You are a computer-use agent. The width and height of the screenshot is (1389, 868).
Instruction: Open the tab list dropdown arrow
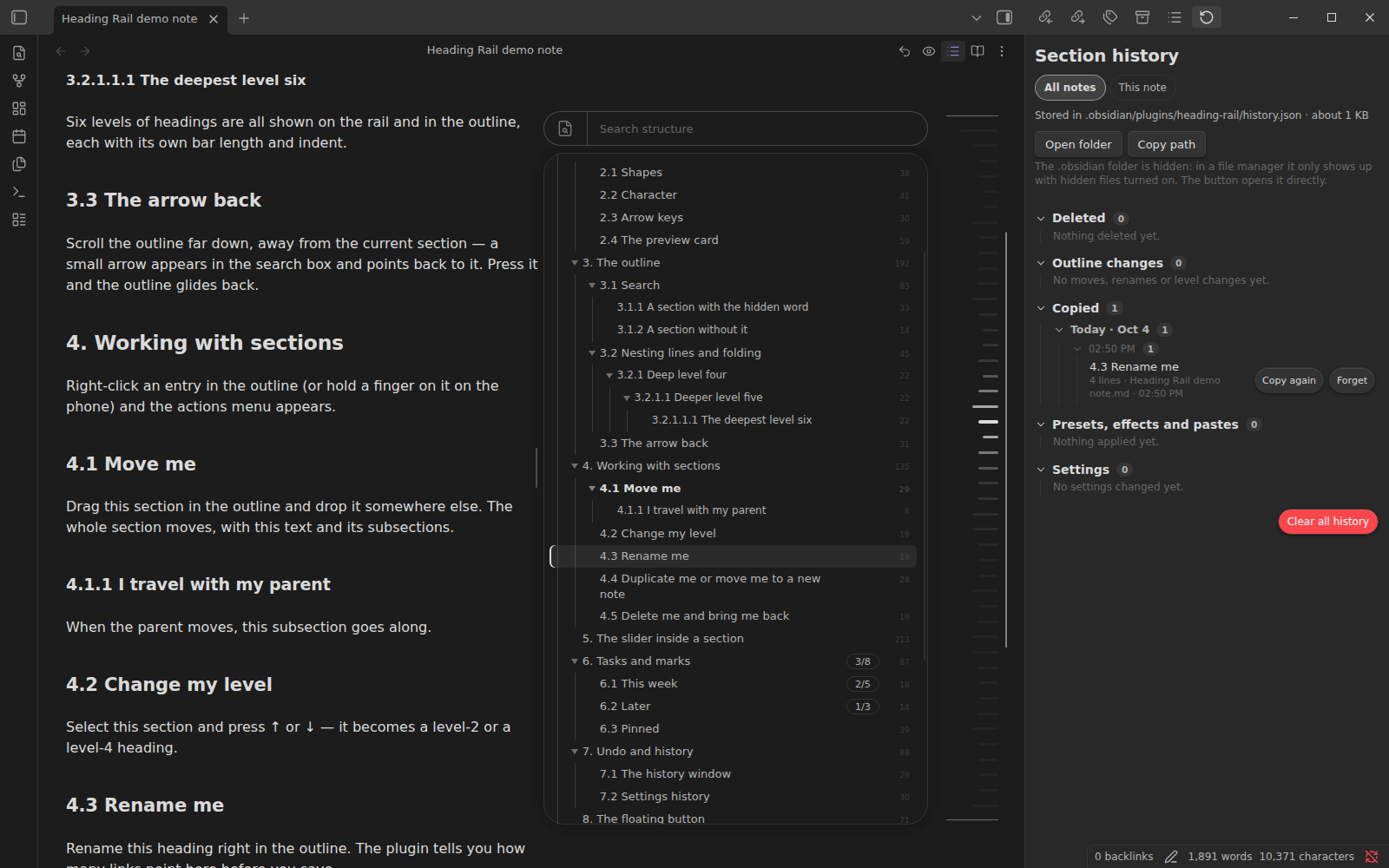pyautogui.click(x=977, y=17)
